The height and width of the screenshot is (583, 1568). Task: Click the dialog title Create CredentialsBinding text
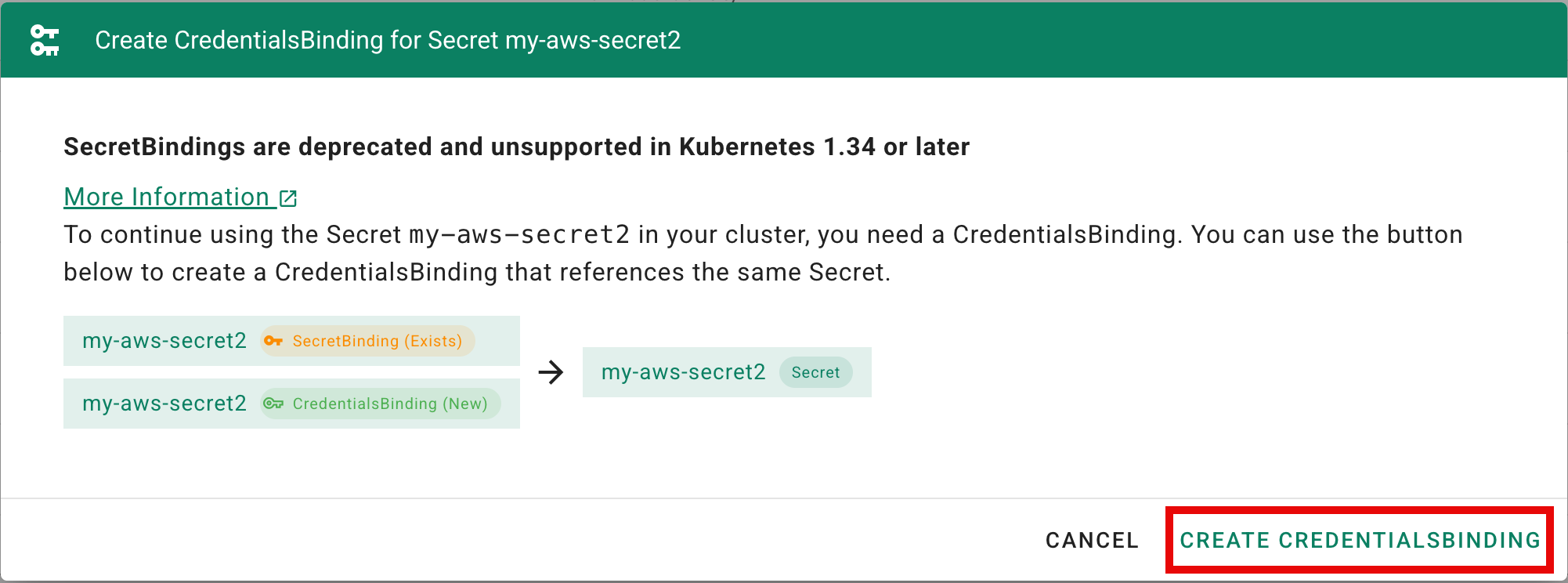point(388,40)
